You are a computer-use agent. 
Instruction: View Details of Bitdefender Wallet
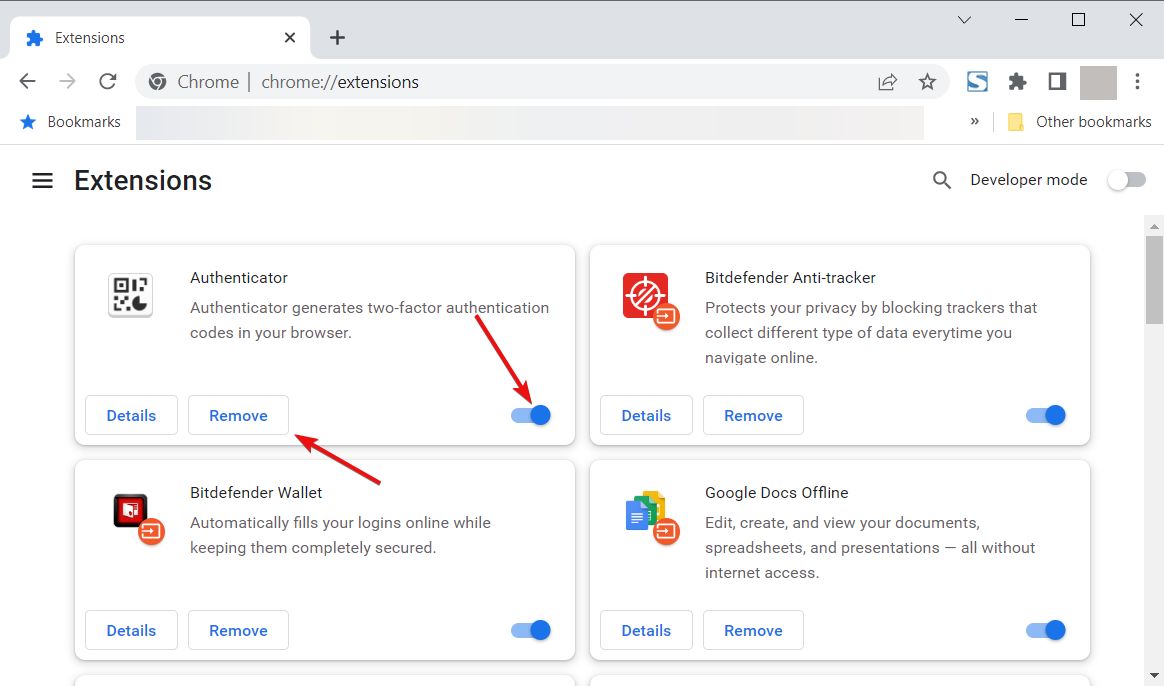(x=131, y=630)
